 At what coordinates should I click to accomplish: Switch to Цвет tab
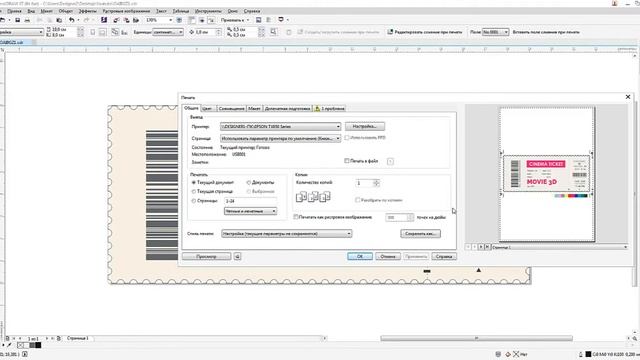point(207,109)
